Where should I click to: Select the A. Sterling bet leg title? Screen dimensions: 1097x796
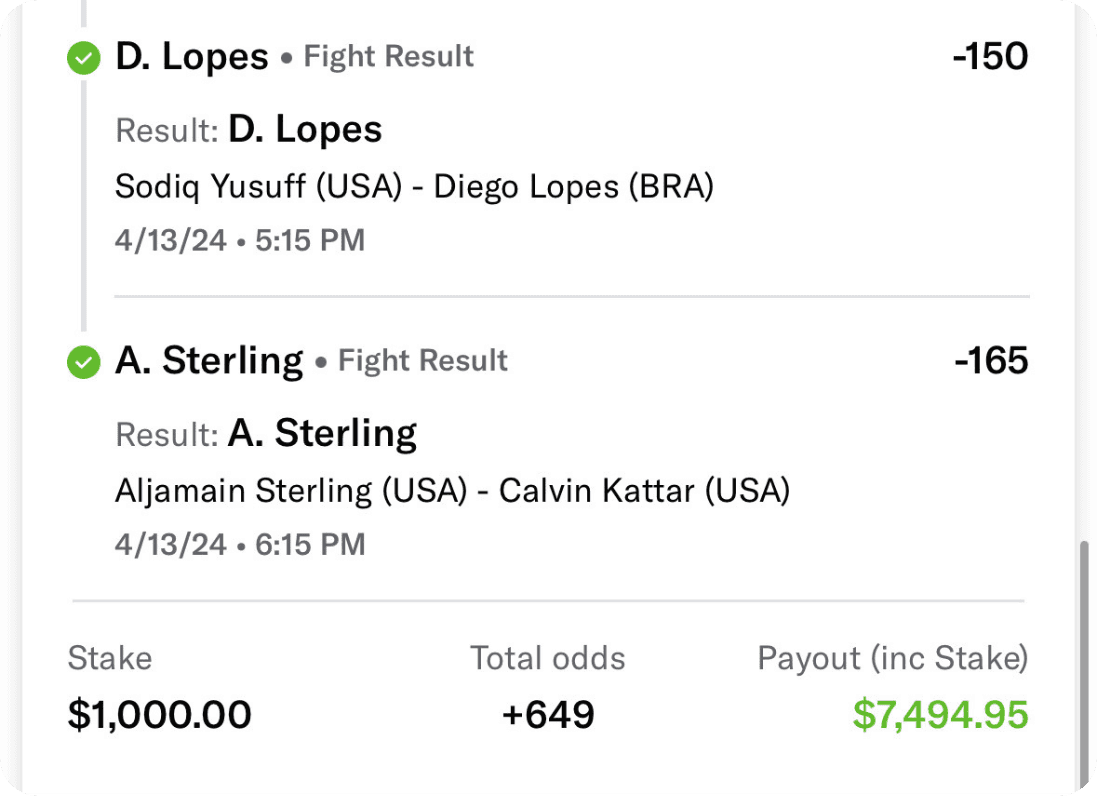click(x=209, y=361)
